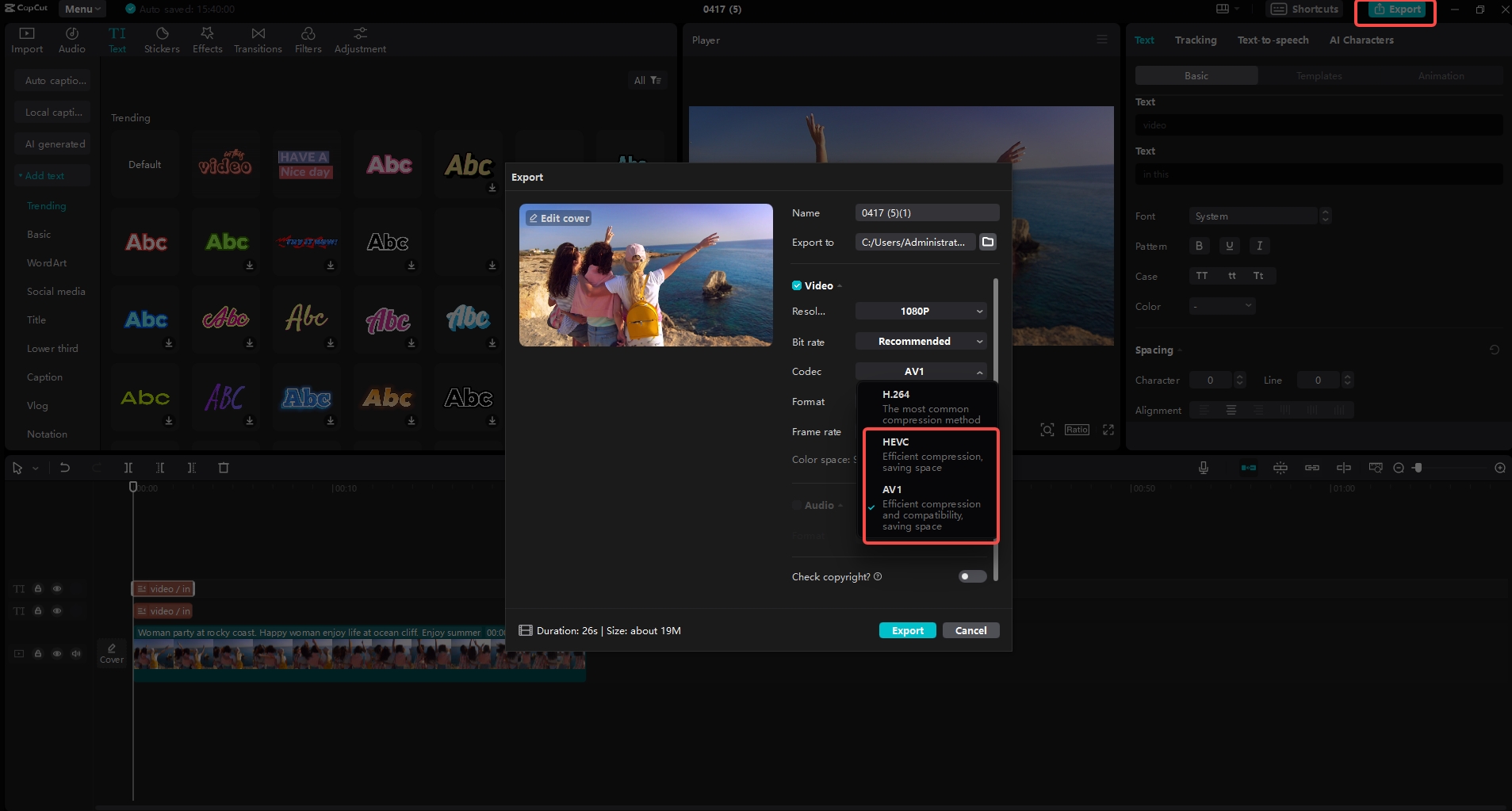Click the Cancel button in Export dialog

click(970, 630)
